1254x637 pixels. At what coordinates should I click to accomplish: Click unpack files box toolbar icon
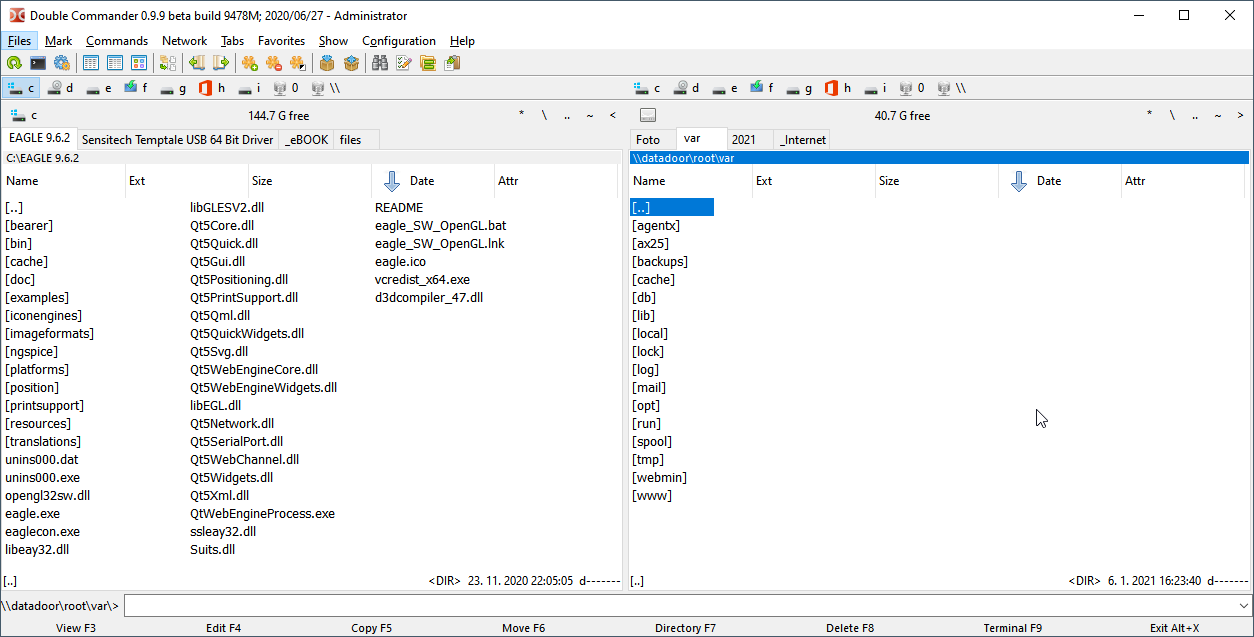pyautogui.click(x=351, y=63)
